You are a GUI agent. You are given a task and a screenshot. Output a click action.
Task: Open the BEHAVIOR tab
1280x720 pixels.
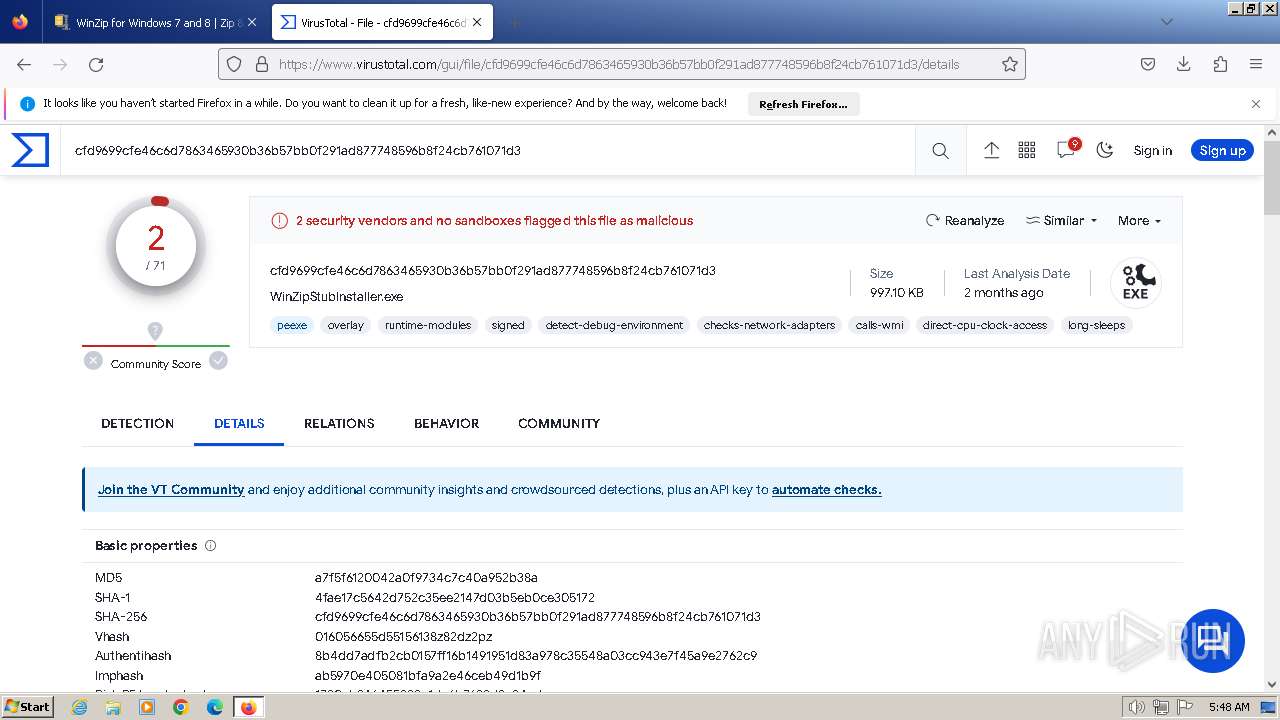(x=446, y=423)
